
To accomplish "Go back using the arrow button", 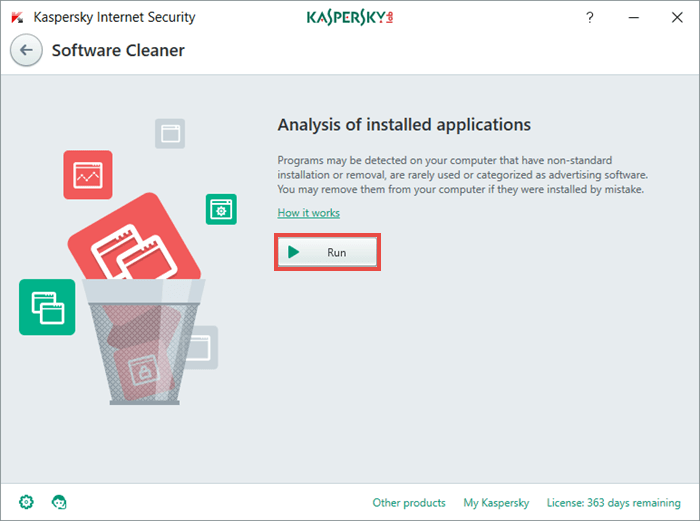I will pos(26,50).
